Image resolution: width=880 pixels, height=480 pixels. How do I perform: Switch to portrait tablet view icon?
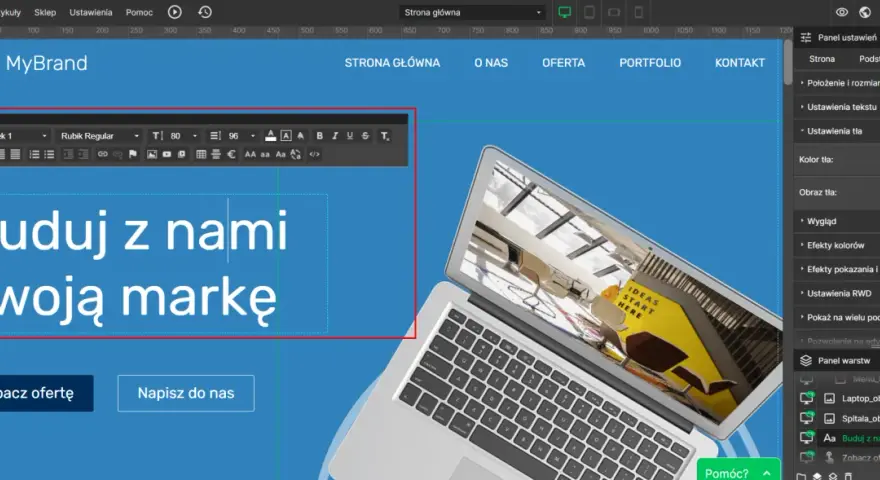pyautogui.click(x=589, y=12)
